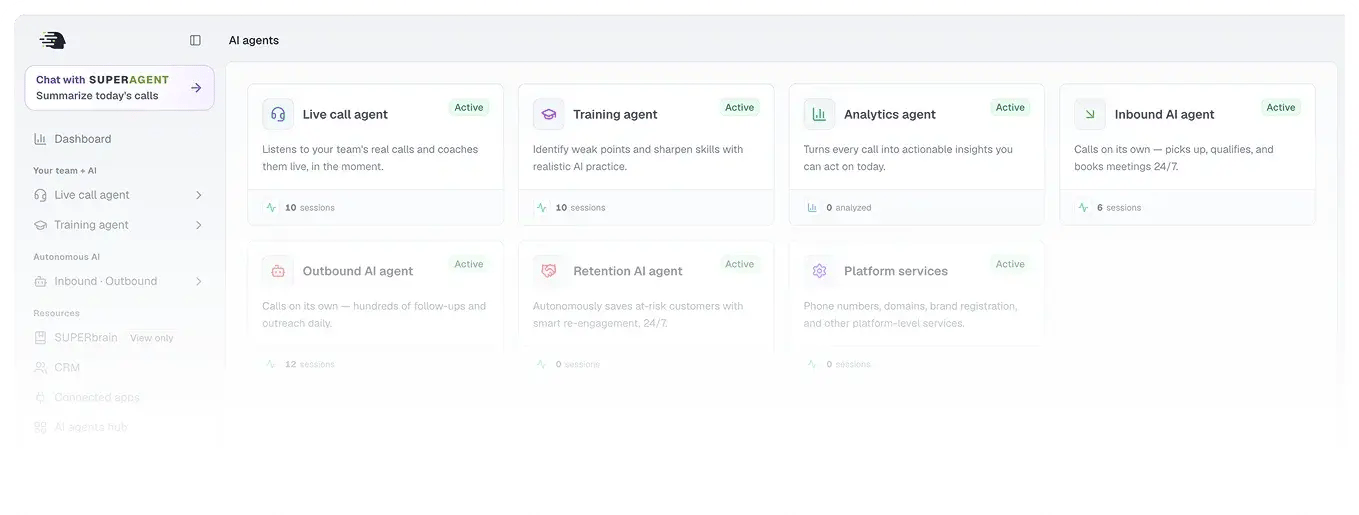
Task: Open Connected apps in the sidebar
Action: tap(119, 397)
